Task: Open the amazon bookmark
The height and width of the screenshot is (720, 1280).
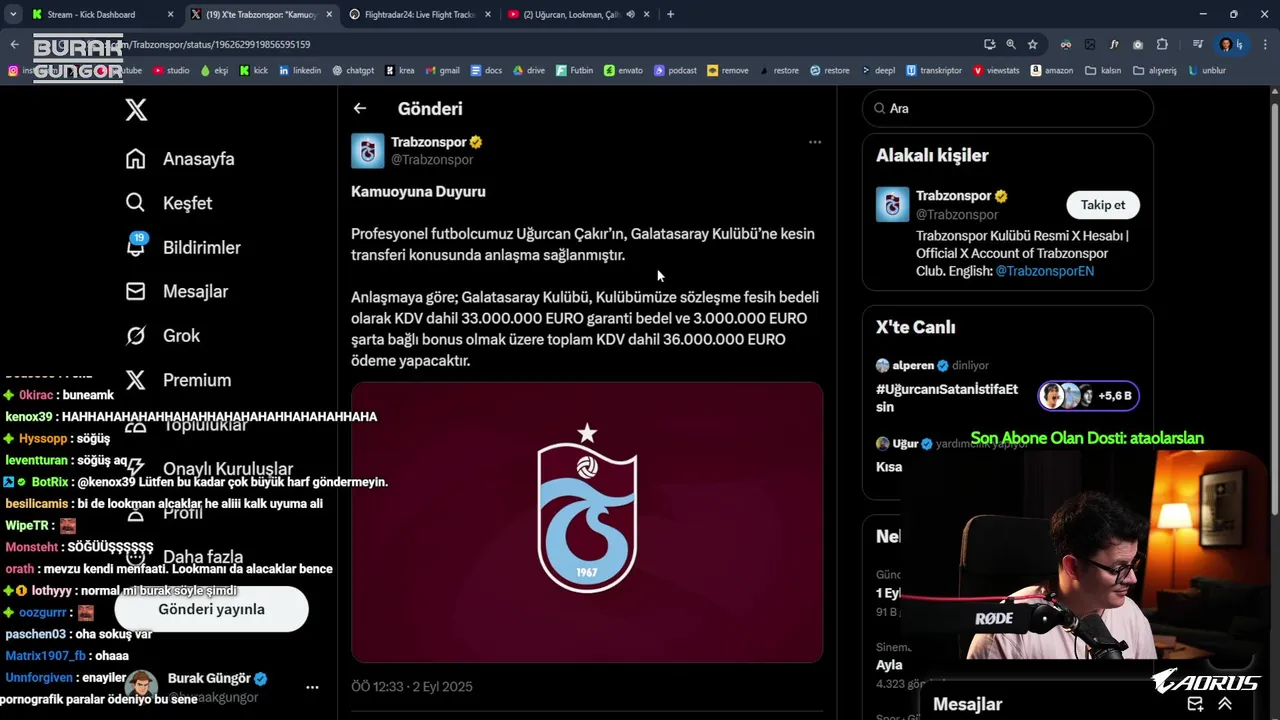Action: click(1051, 71)
